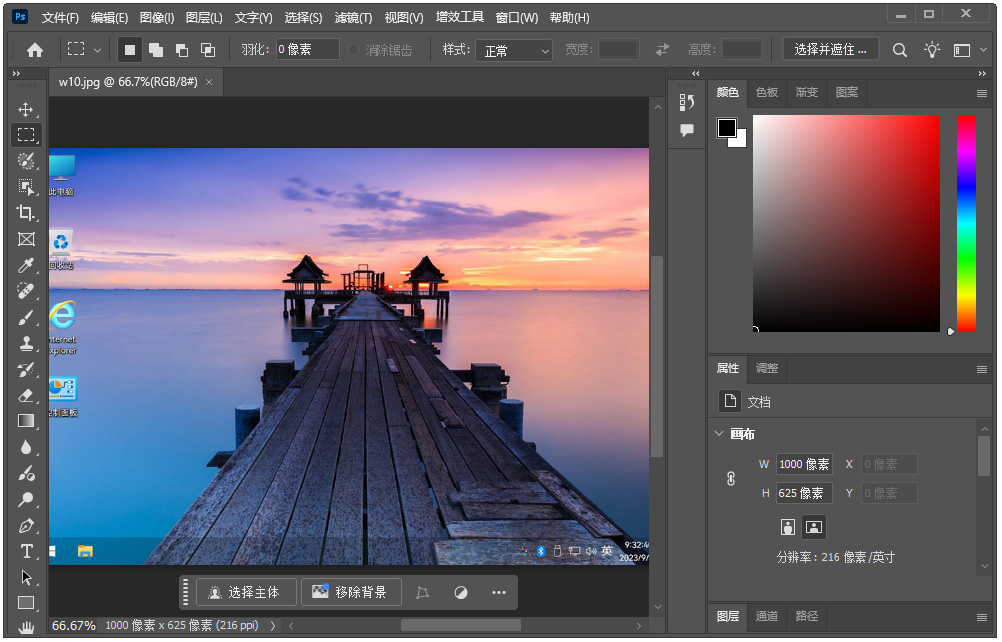
Task: Click the 选择主体 button
Action: [x=246, y=592]
